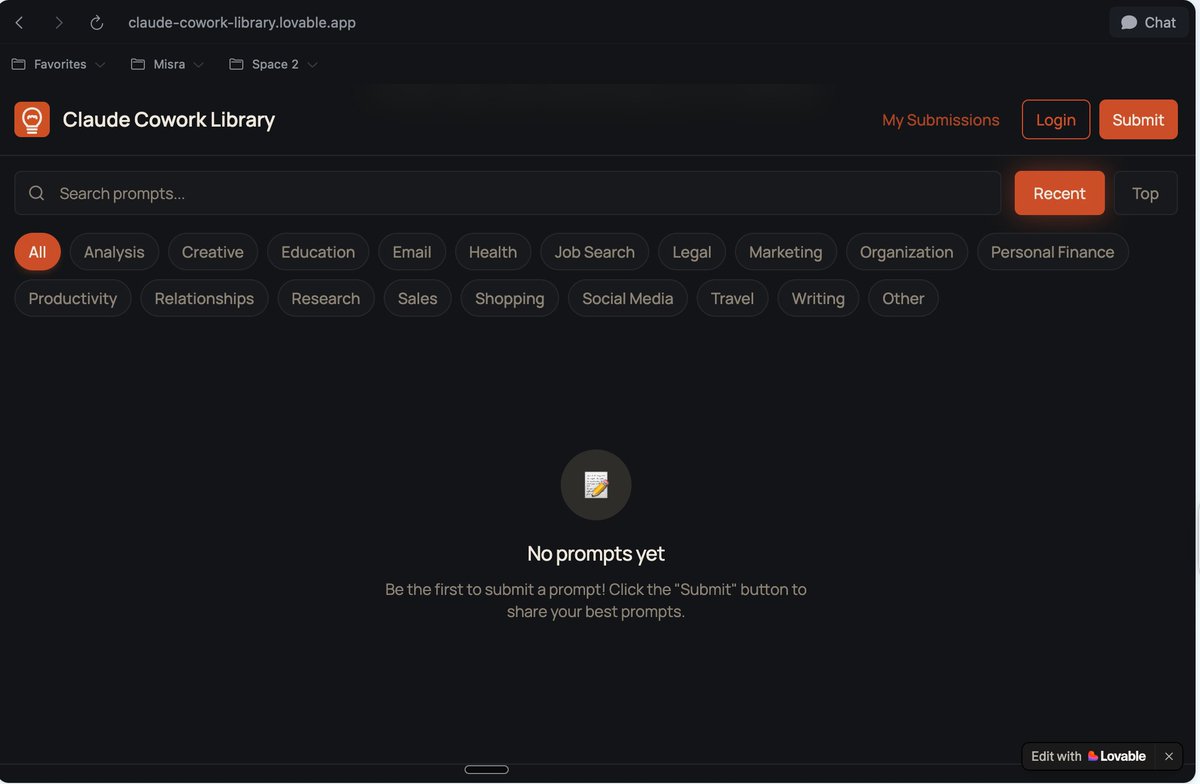Sort prompts by Top
The height and width of the screenshot is (784, 1200).
point(1145,193)
